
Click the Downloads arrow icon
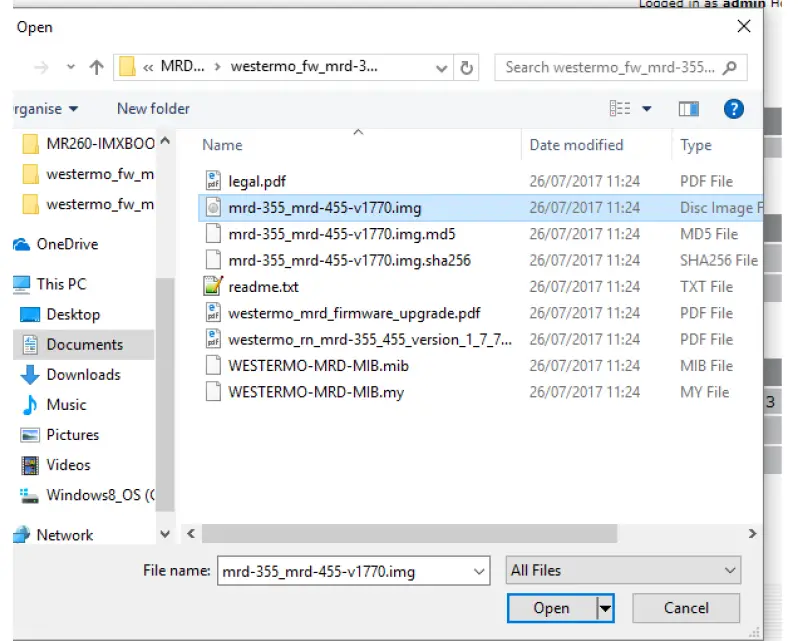tap(30, 374)
